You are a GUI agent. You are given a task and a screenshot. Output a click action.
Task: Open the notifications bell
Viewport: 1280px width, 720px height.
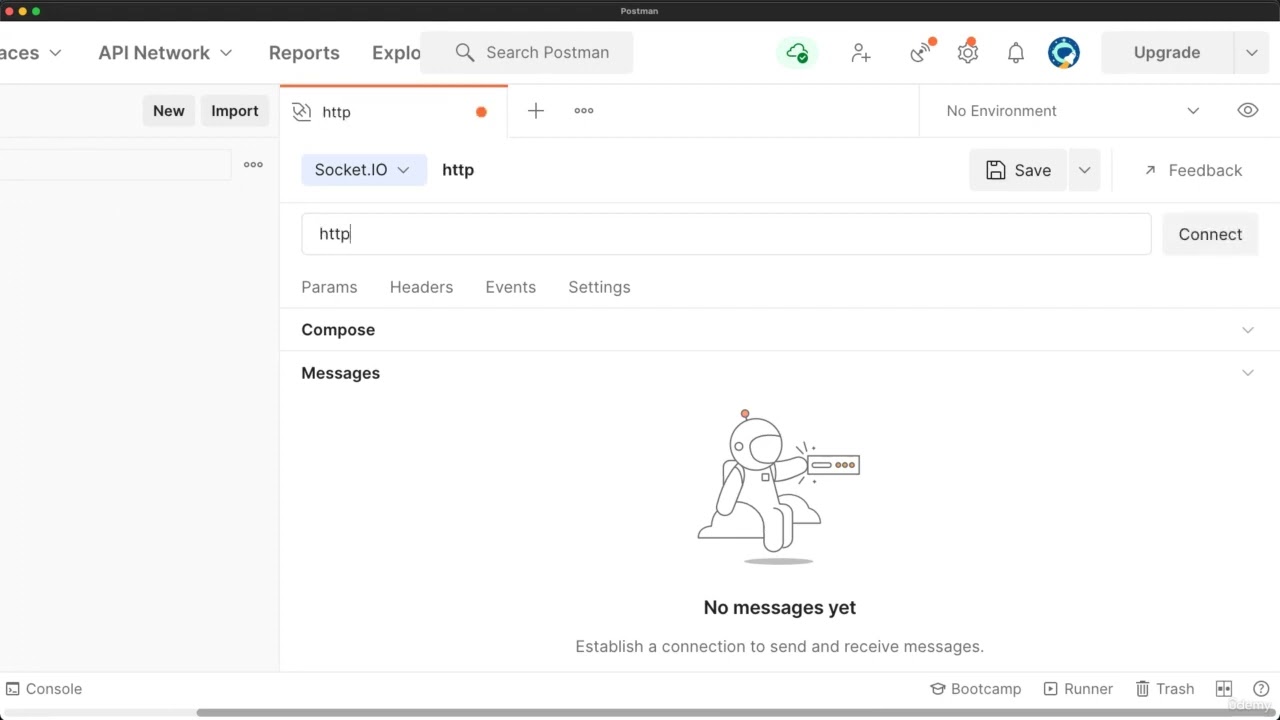pyautogui.click(x=1016, y=53)
